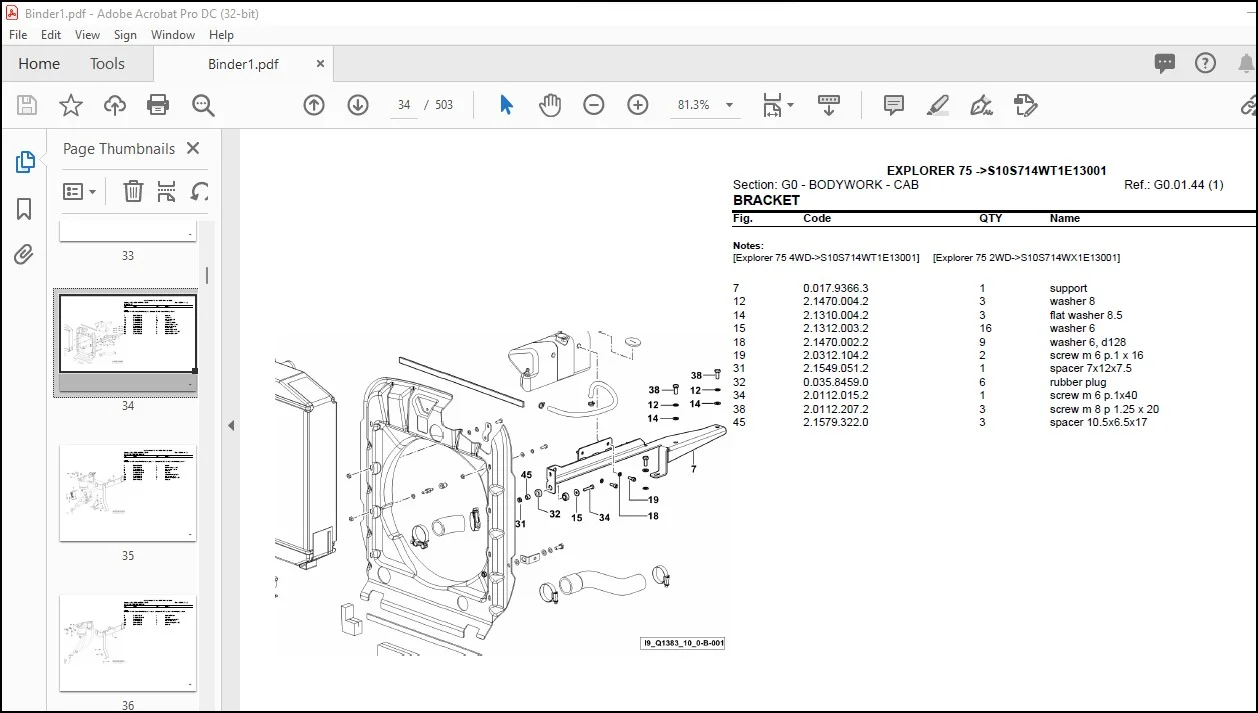1258x713 pixels.
Task: Open the chat notifications icon
Action: coord(1165,63)
